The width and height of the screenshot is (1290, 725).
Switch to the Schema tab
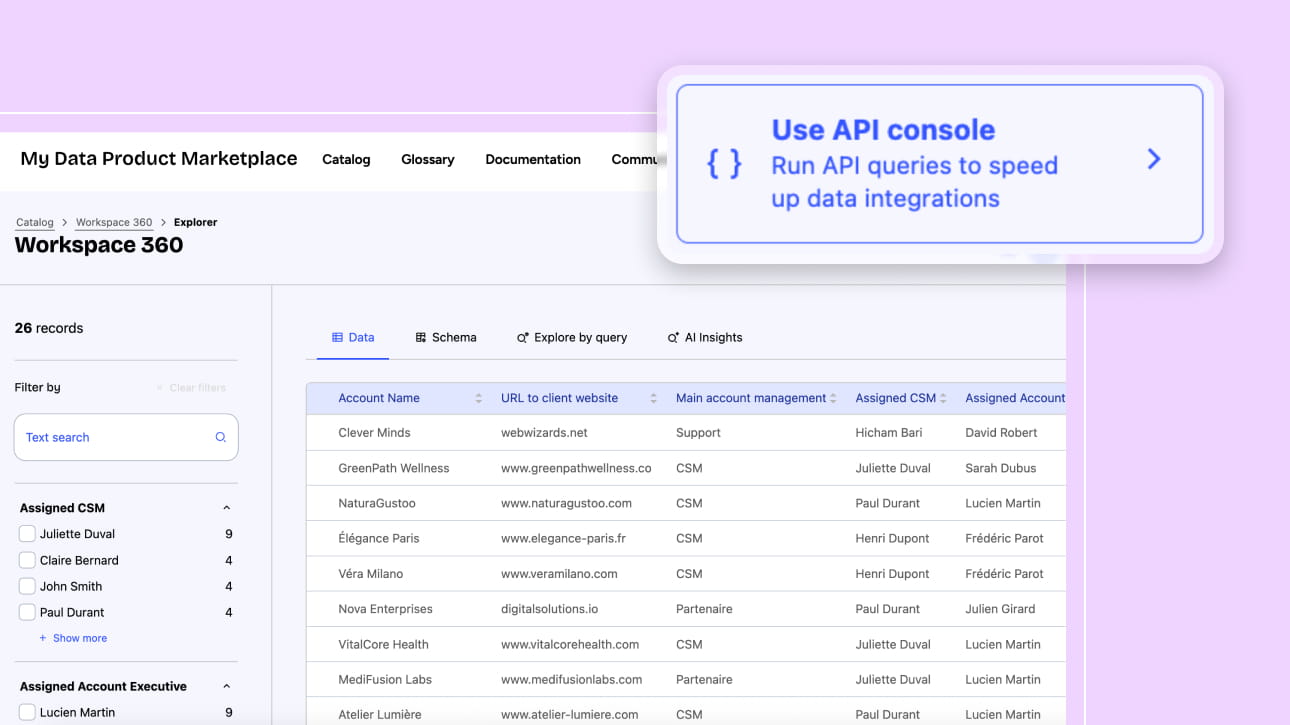[446, 337]
